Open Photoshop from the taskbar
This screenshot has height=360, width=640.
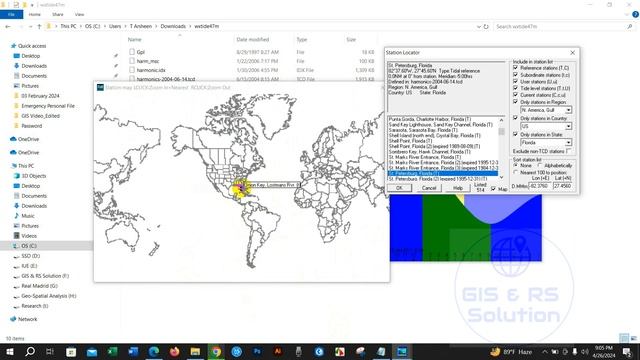point(257,351)
